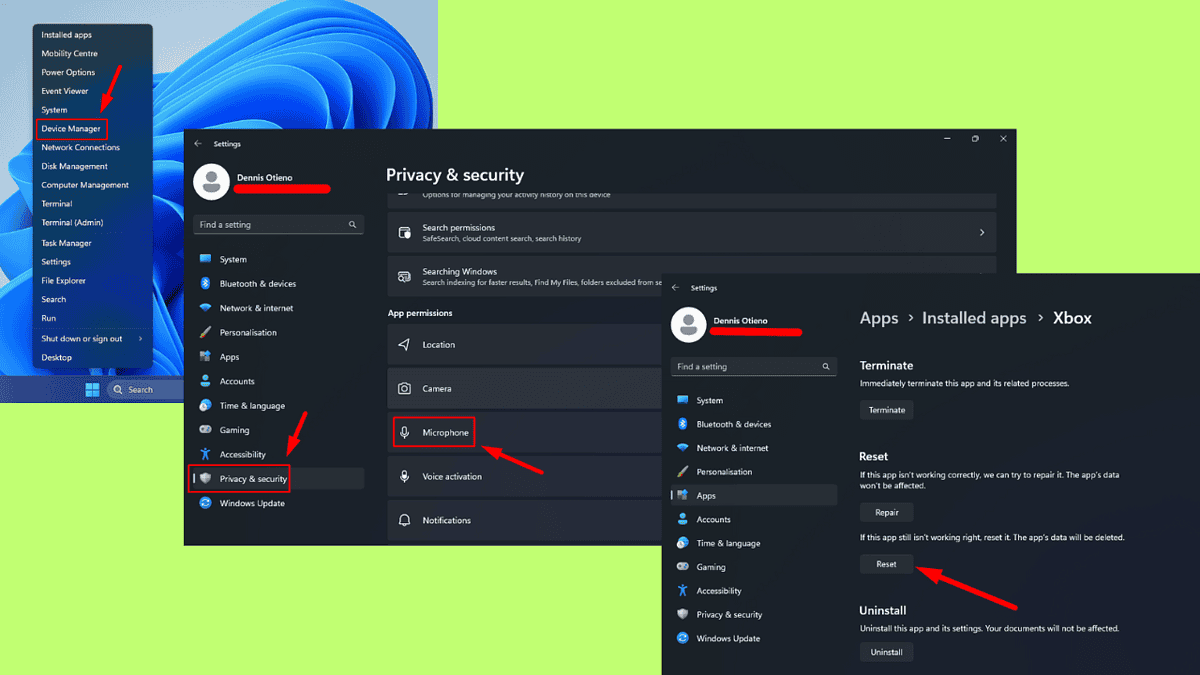Choose Desktop in the Win+X menu

(56, 357)
